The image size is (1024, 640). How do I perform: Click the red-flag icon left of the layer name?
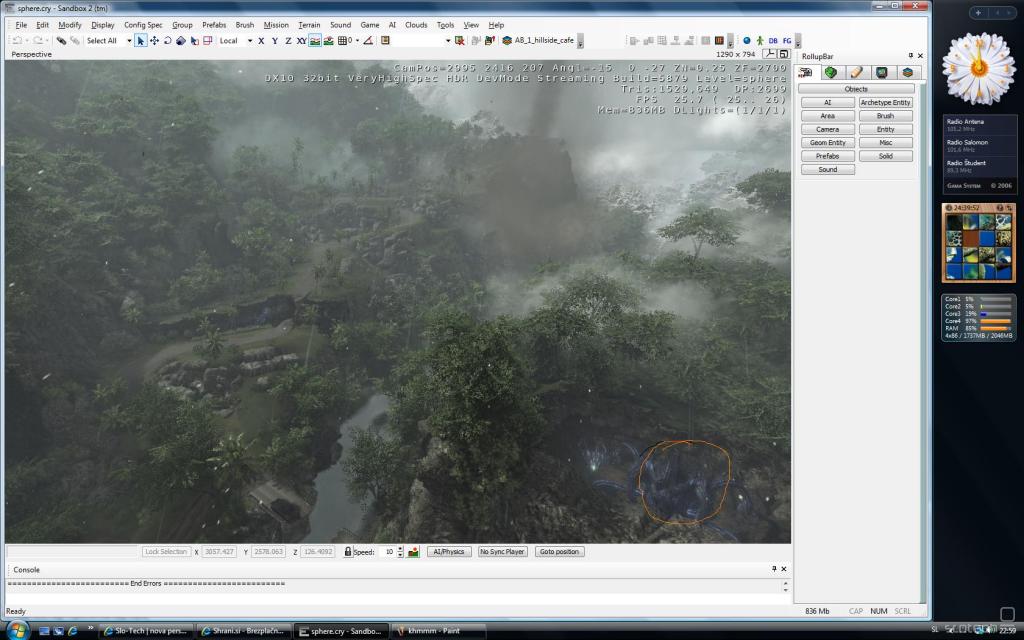pos(490,40)
